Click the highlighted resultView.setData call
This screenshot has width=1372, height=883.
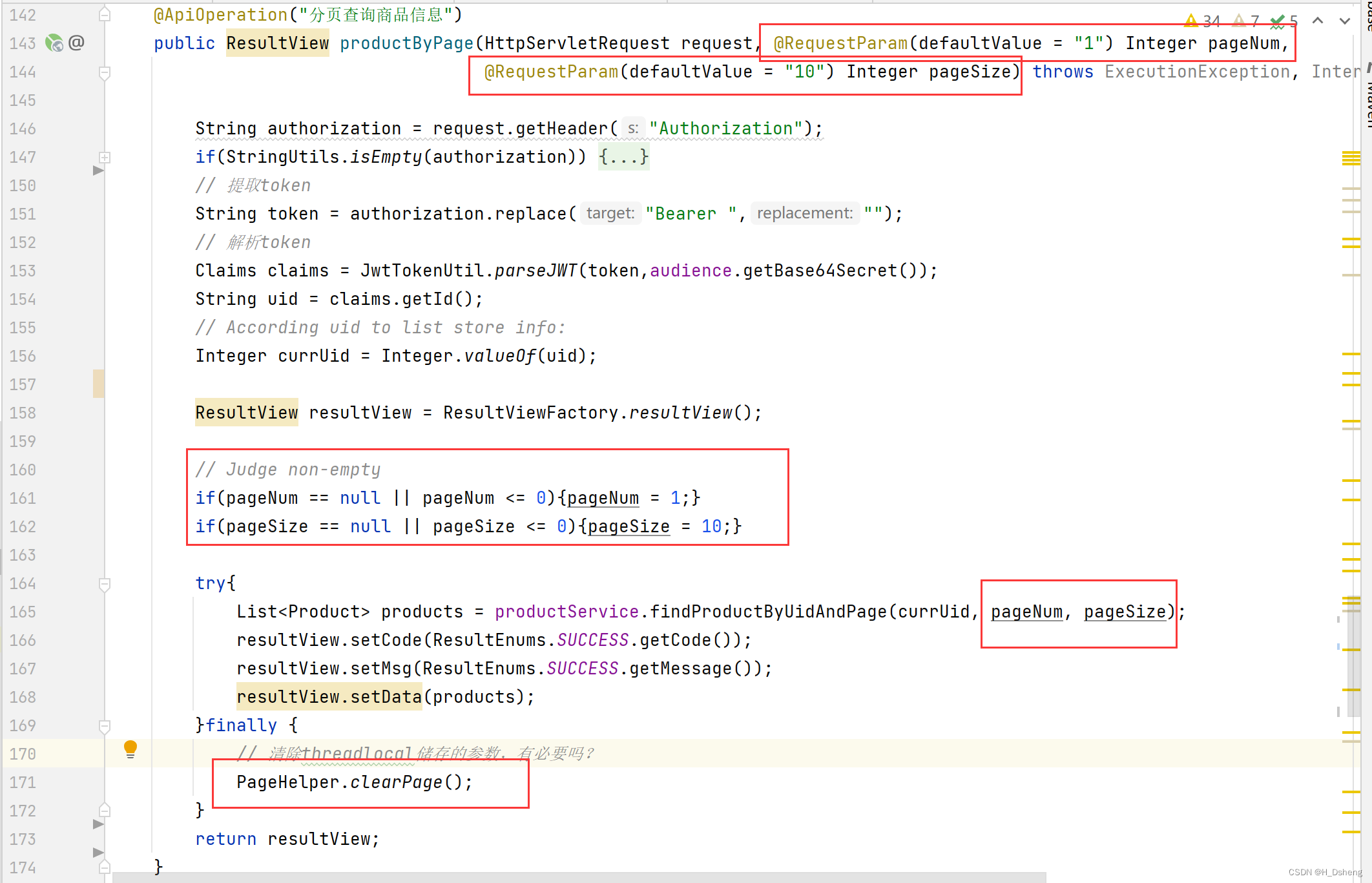pyautogui.click(x=329, y=697)
